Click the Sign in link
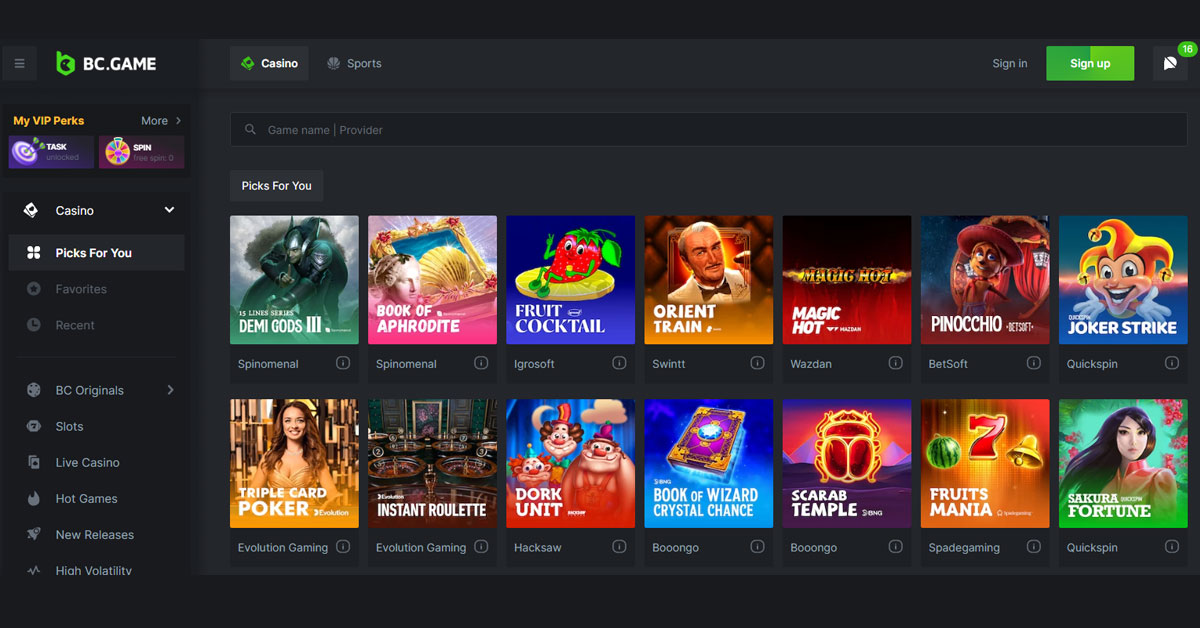Viewport: 1200px width, 628px height. pos(1010,63)
